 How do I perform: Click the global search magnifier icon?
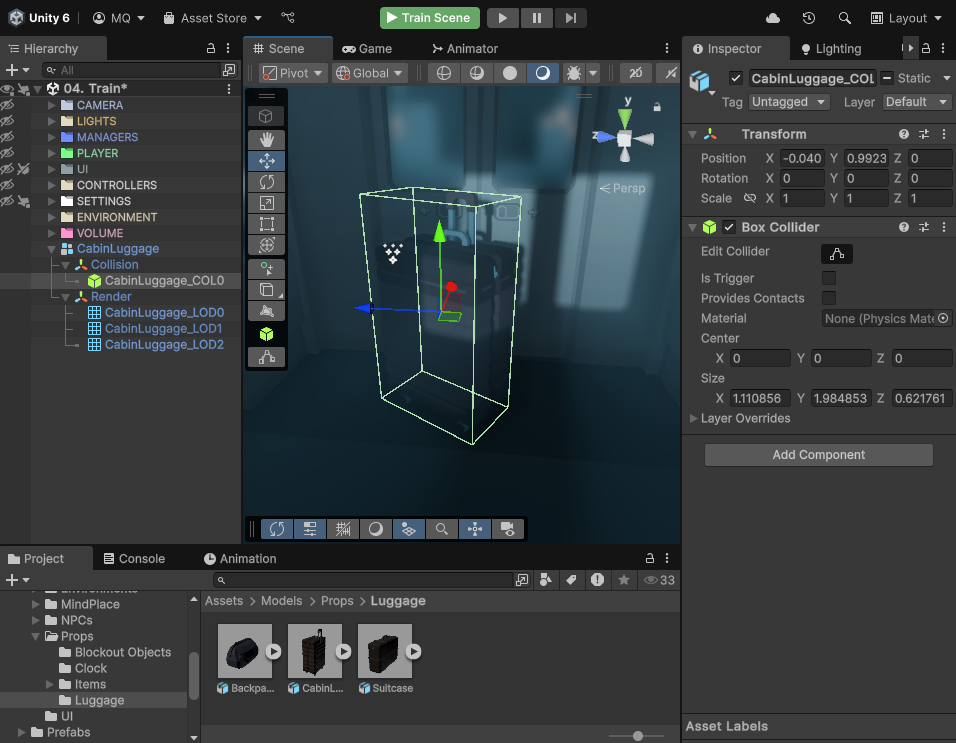pos(844,18)
